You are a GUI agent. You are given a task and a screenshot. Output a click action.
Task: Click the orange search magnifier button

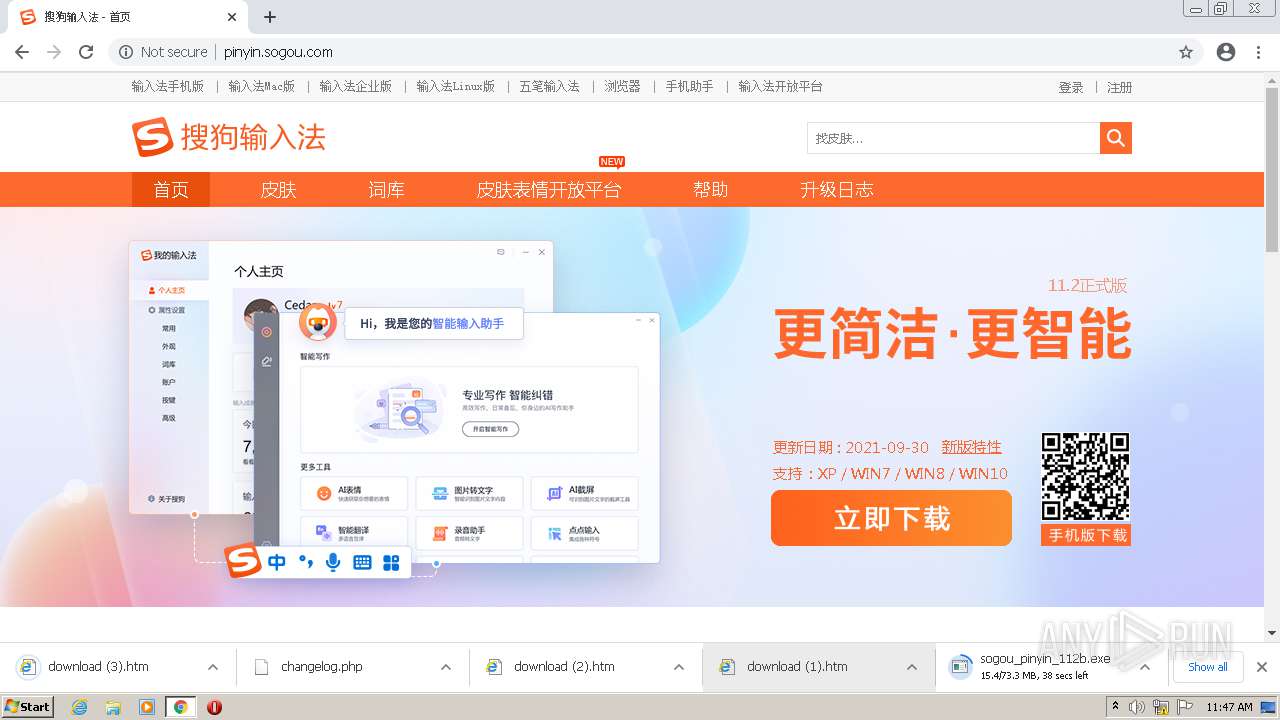[x=1116, y=138]
